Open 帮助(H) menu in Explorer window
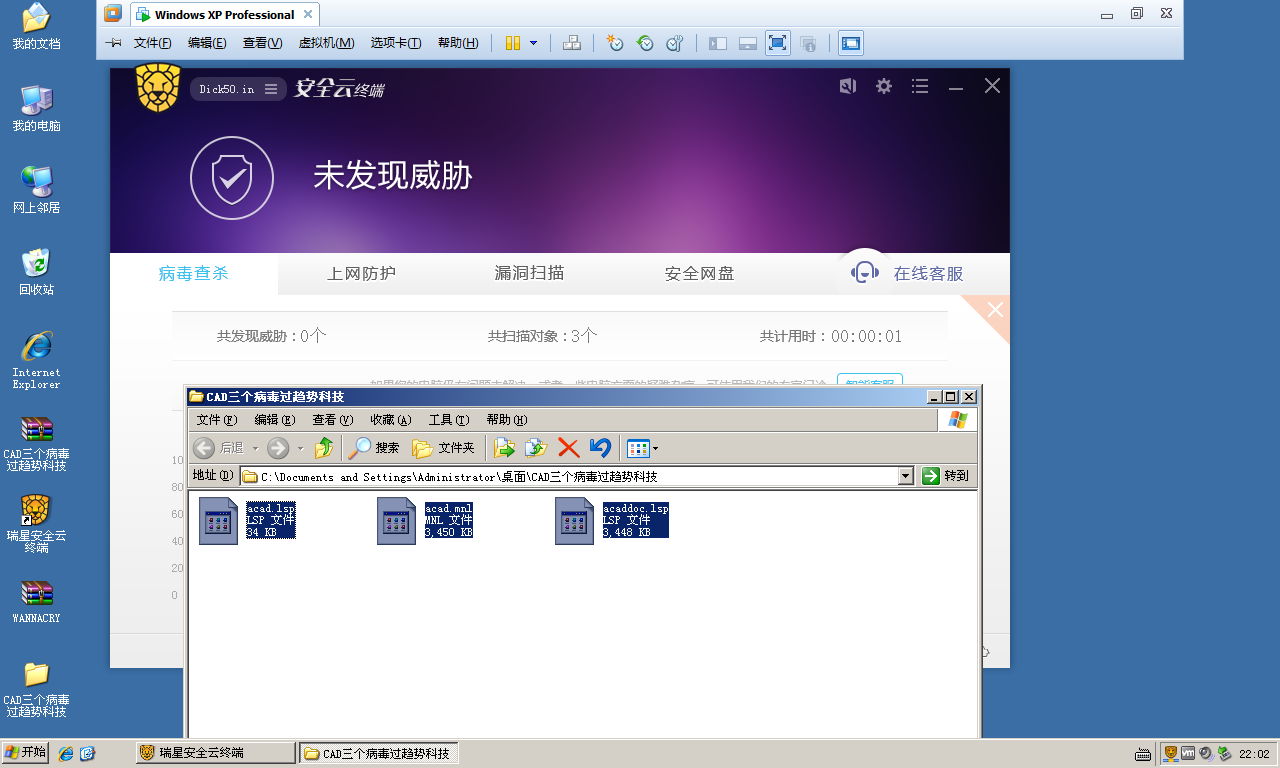This screenshot has width=1280, height=768. [x=507, y=420]
